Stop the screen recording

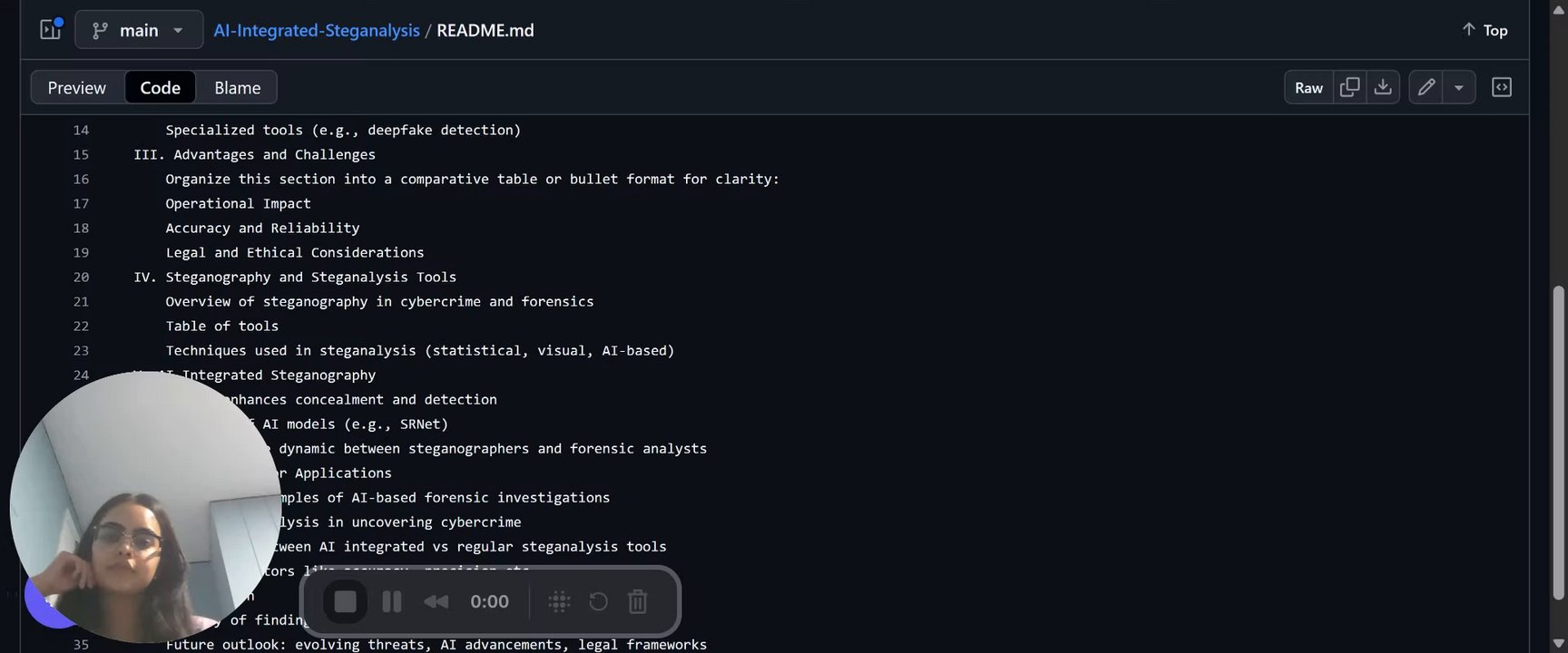coord(345,601)
